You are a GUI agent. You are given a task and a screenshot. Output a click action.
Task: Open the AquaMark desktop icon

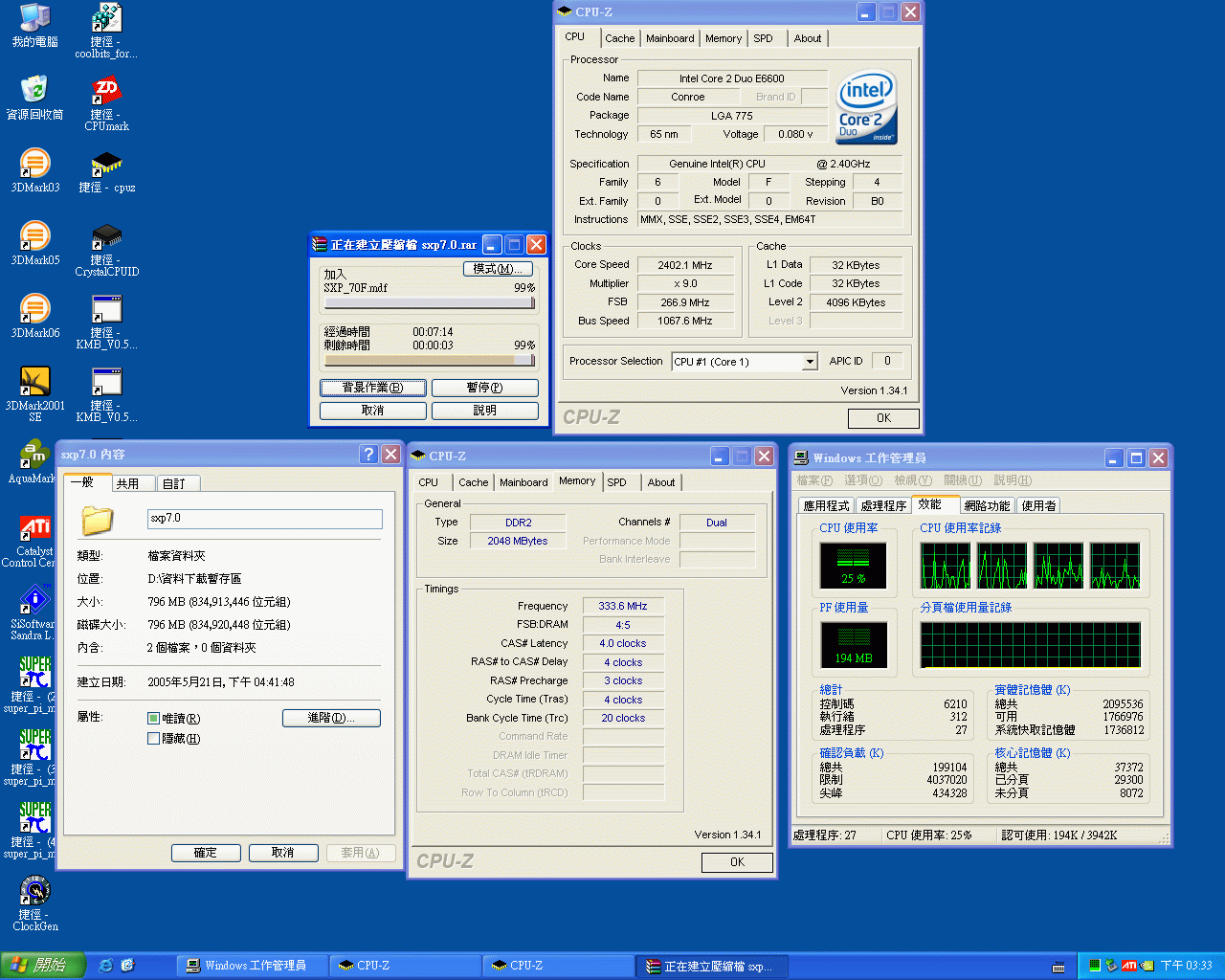point(34,461)
